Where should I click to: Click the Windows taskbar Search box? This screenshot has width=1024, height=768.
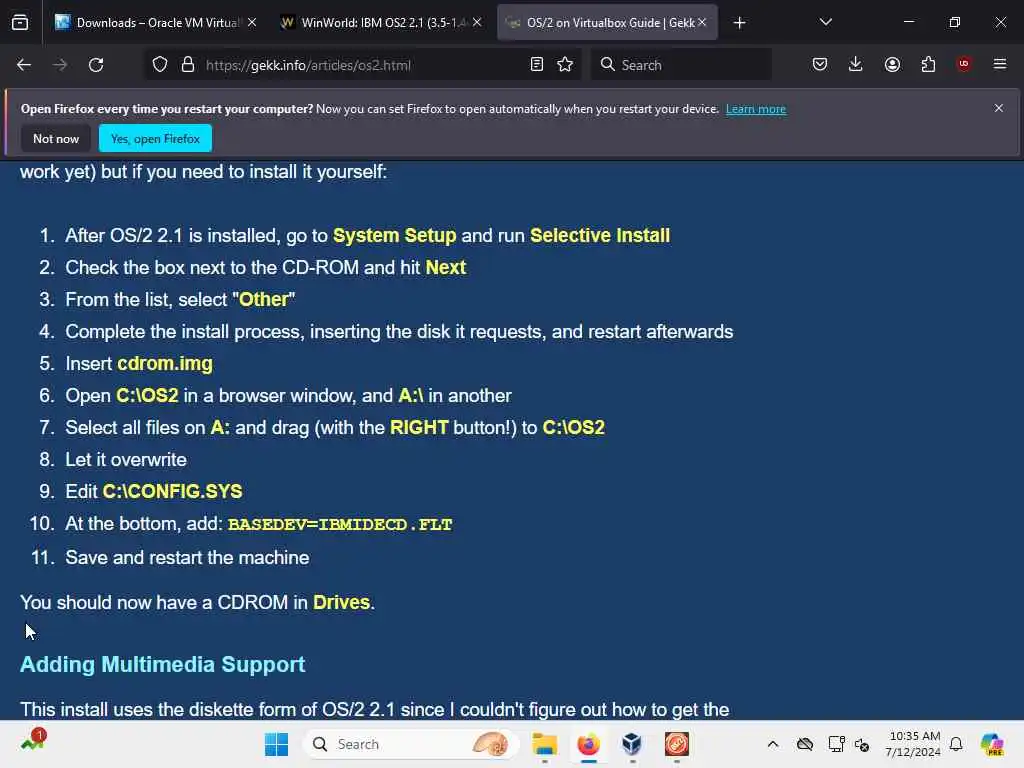click(x=411, y=744)
